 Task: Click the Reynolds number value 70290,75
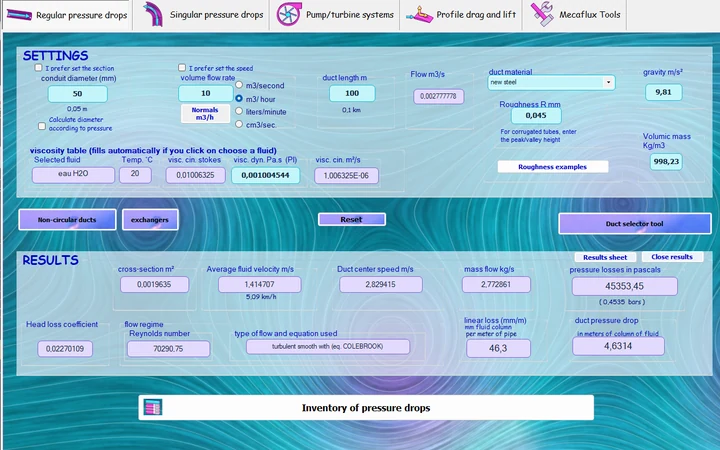pyautogui.click(x=169, y=349)
